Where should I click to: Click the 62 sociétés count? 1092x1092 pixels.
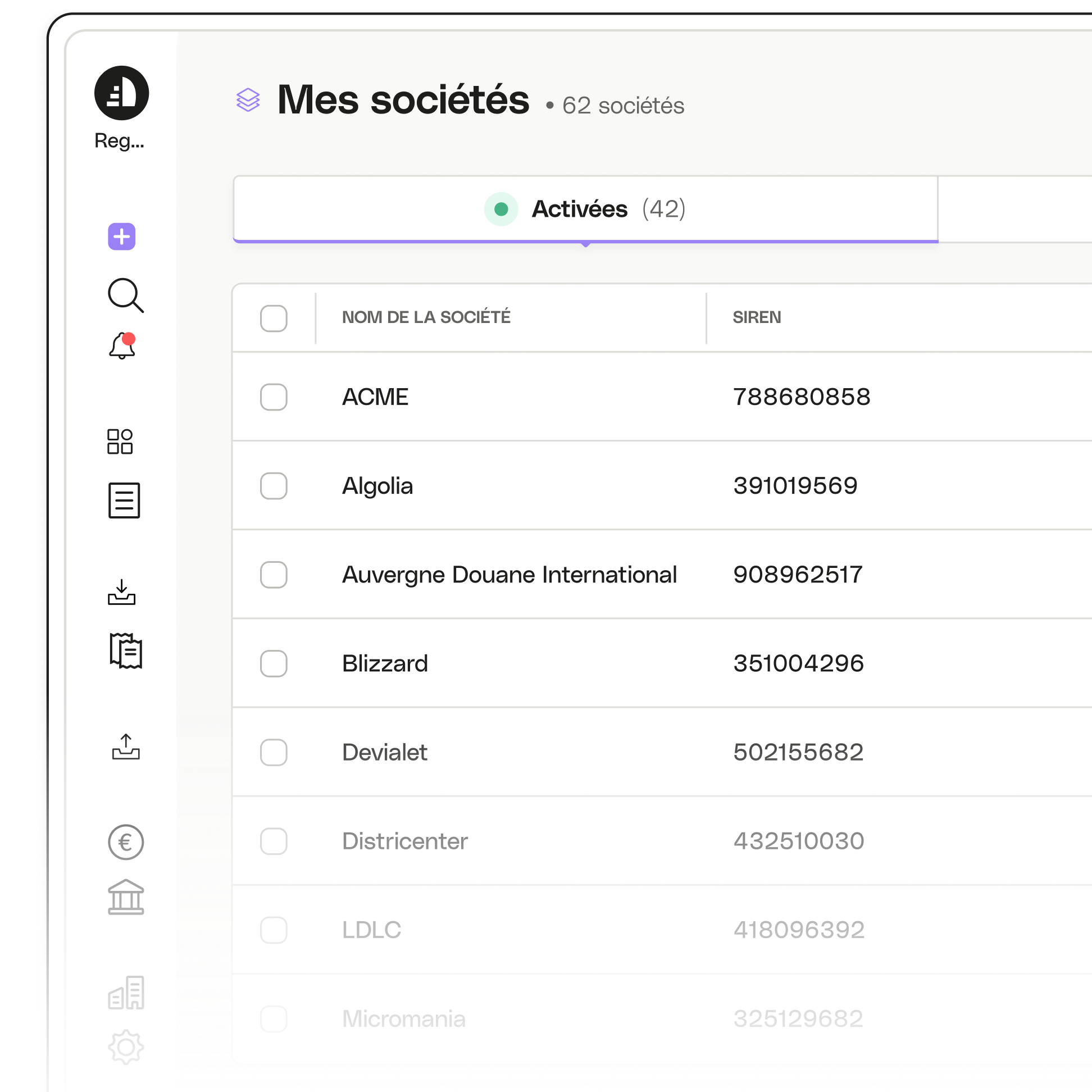(623, 106)
